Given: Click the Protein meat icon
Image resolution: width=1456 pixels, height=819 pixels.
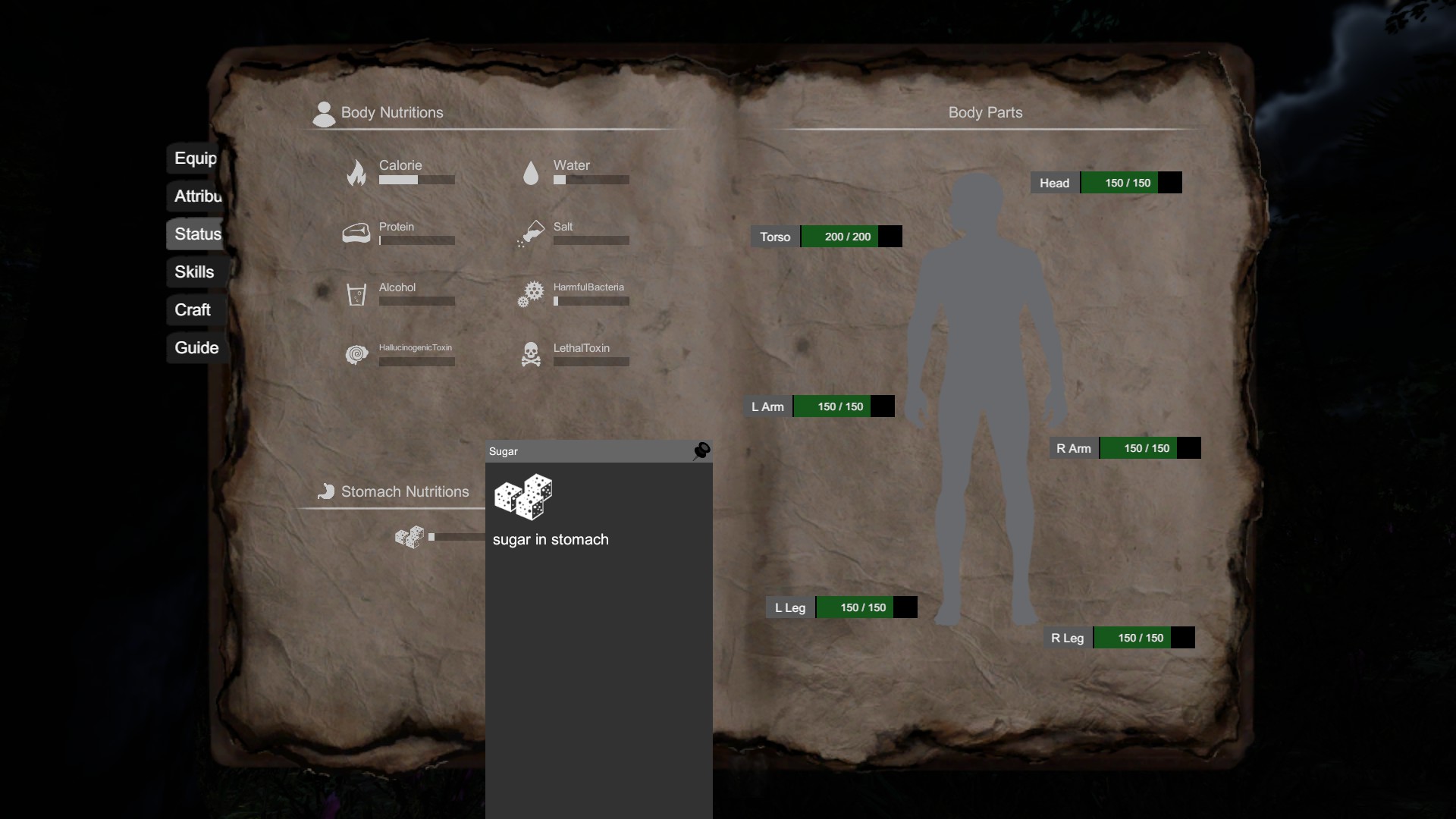Looking at the screenshot, I should tap(356, 233).
